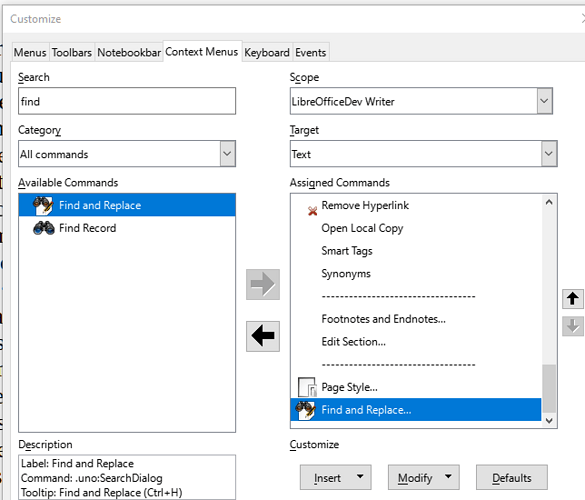Click the move down arrow button

click(x=573, y=326)
